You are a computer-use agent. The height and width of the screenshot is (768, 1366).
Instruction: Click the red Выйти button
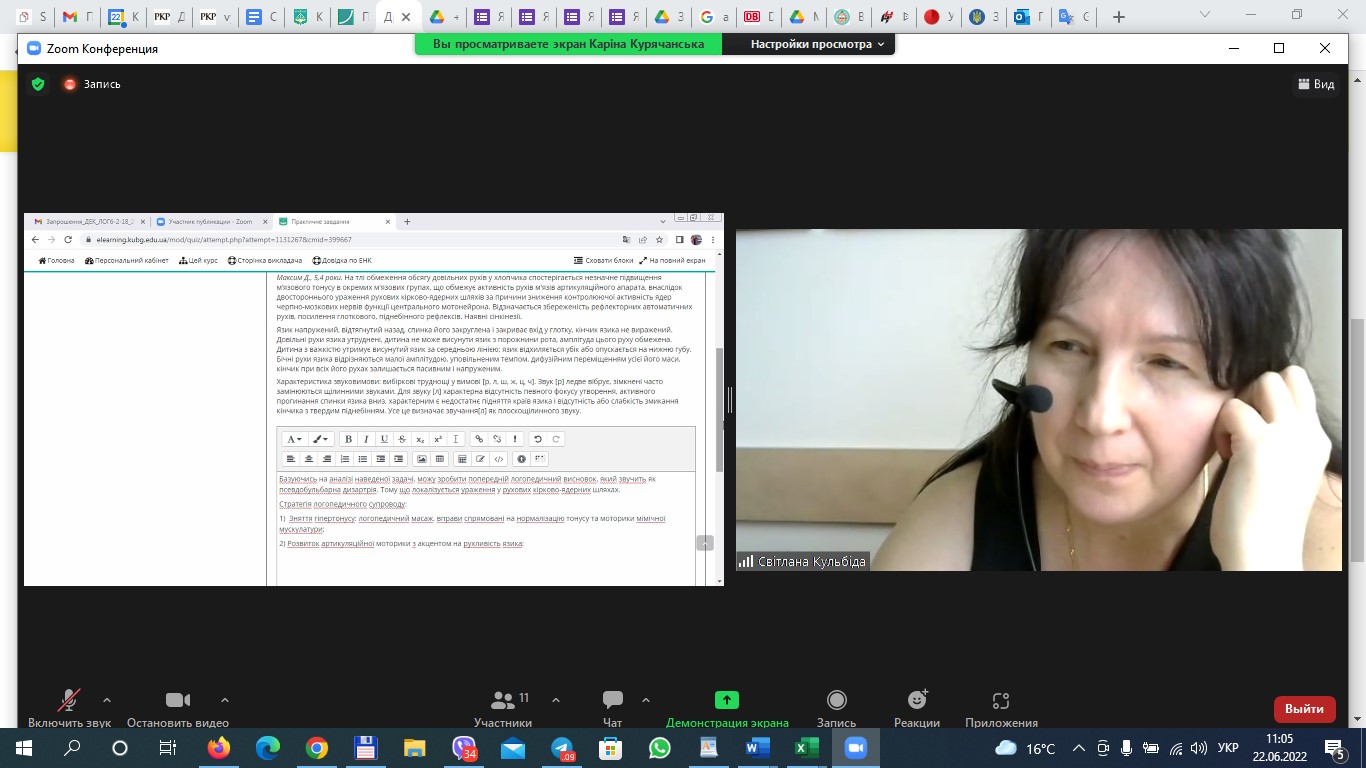pyautogui.click(x=1304, y=708)
